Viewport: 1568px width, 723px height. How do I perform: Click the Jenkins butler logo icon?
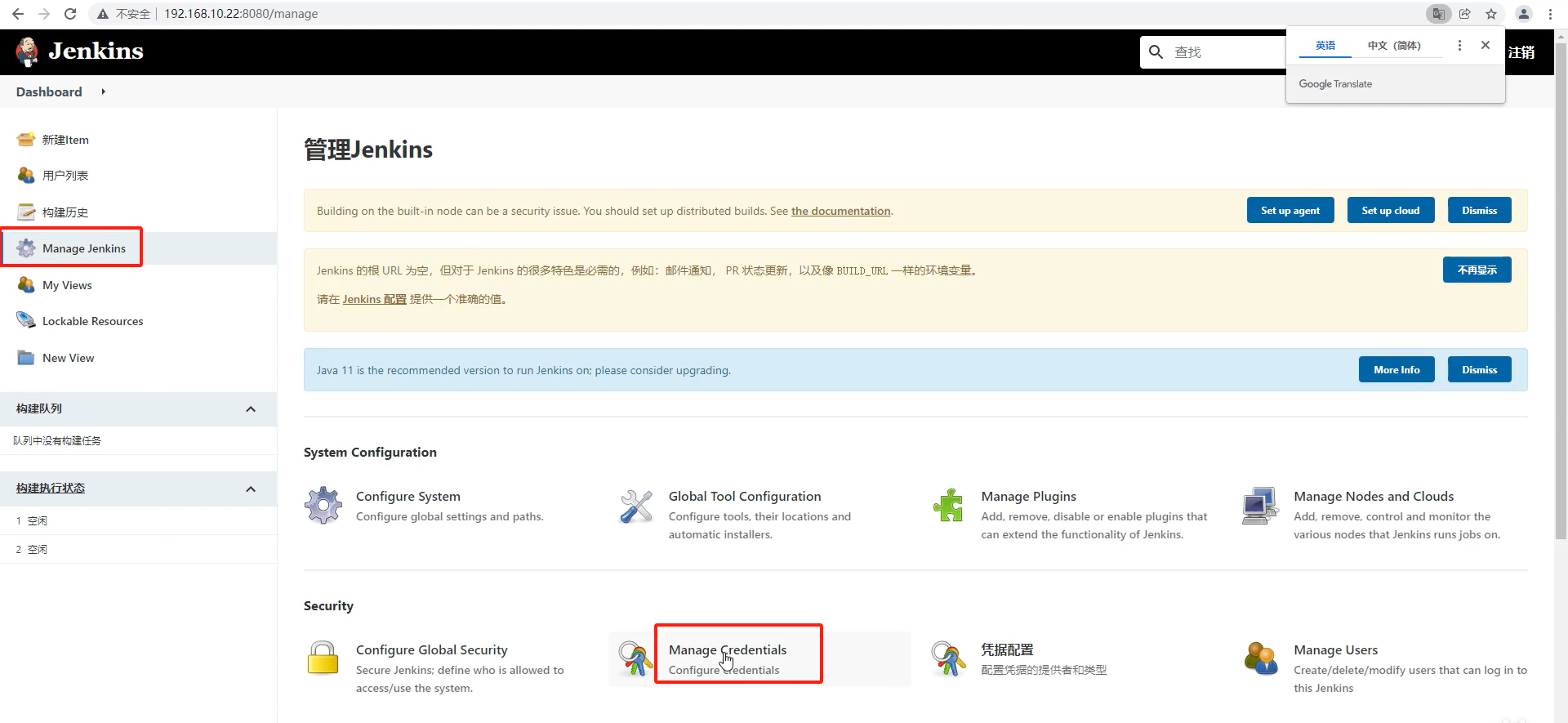(27, 51)
